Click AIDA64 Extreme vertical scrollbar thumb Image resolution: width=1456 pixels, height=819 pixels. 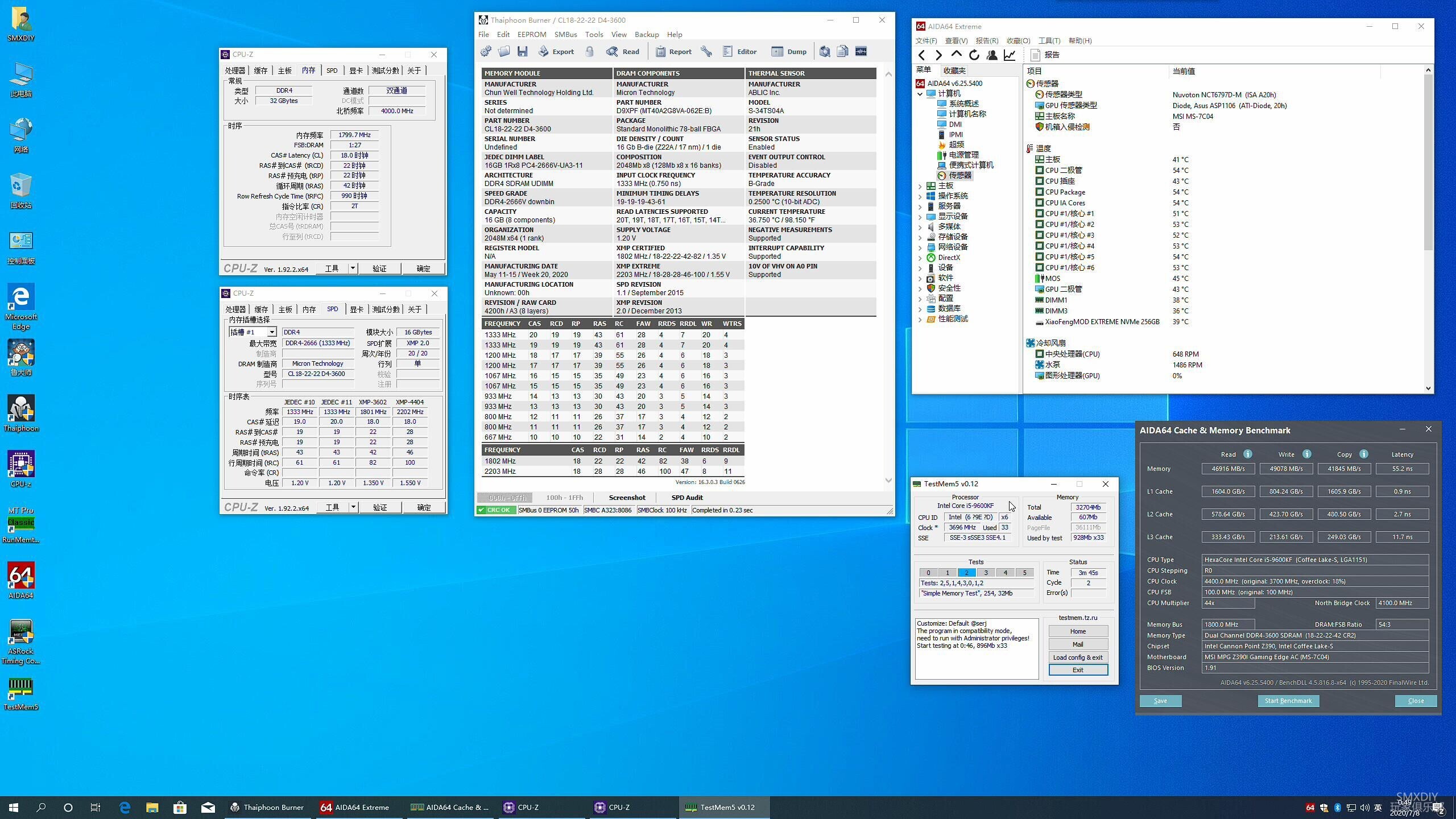pyautogui.click(x=1428, y=162)
